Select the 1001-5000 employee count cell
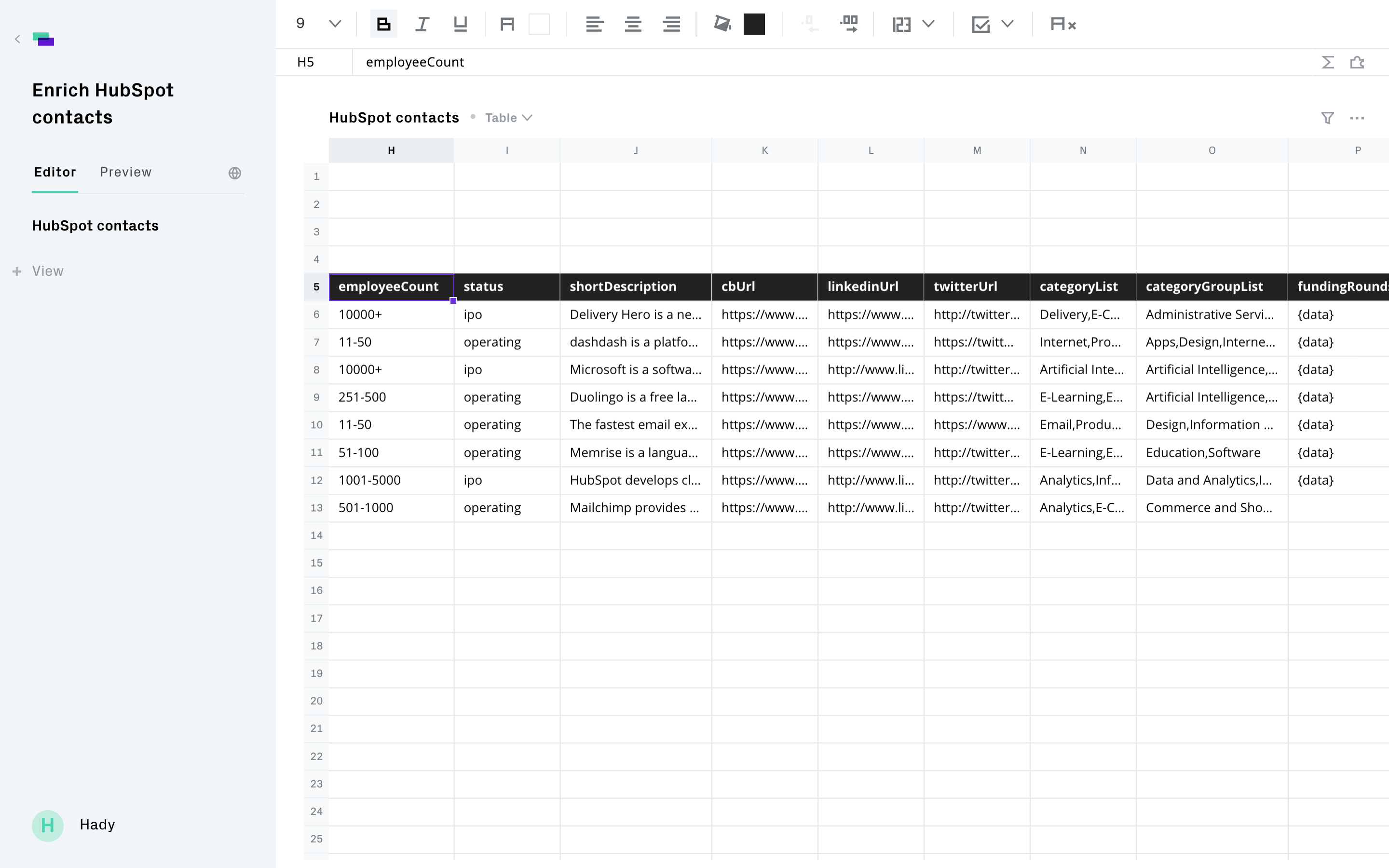1389x868 pixels. coord(392,480)
